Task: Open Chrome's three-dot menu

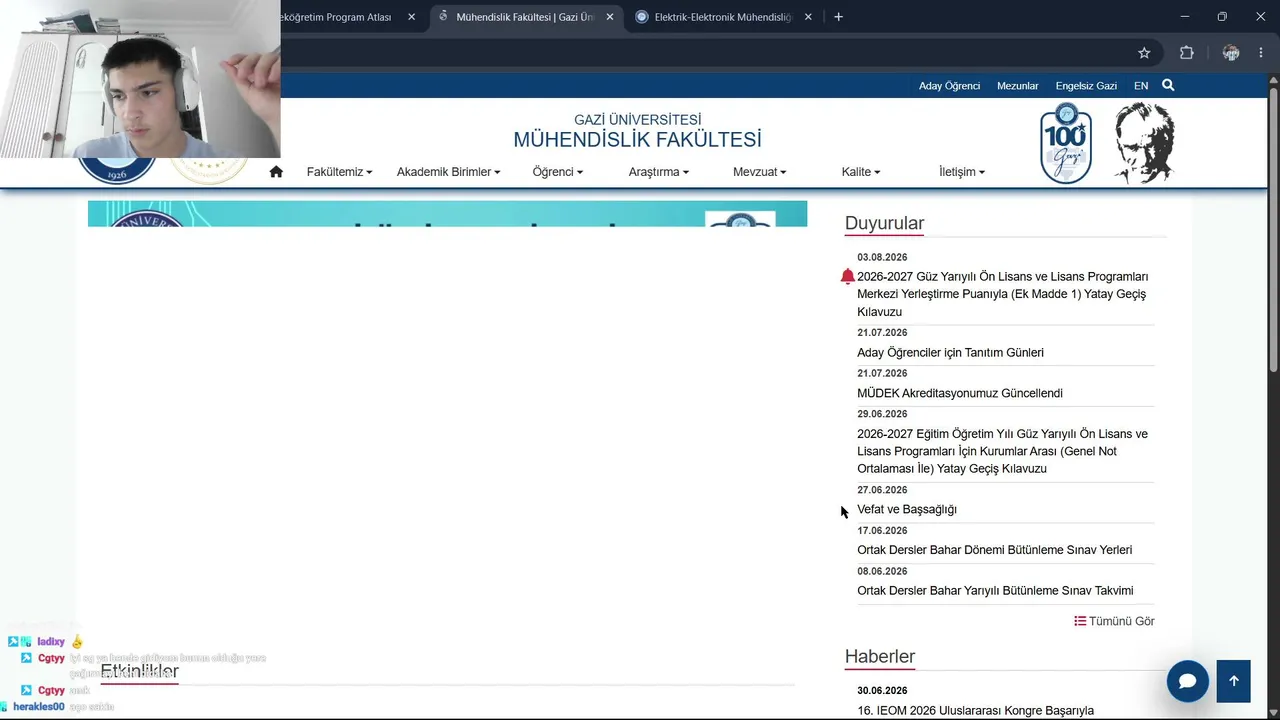Action: (x=1261, y=53)
